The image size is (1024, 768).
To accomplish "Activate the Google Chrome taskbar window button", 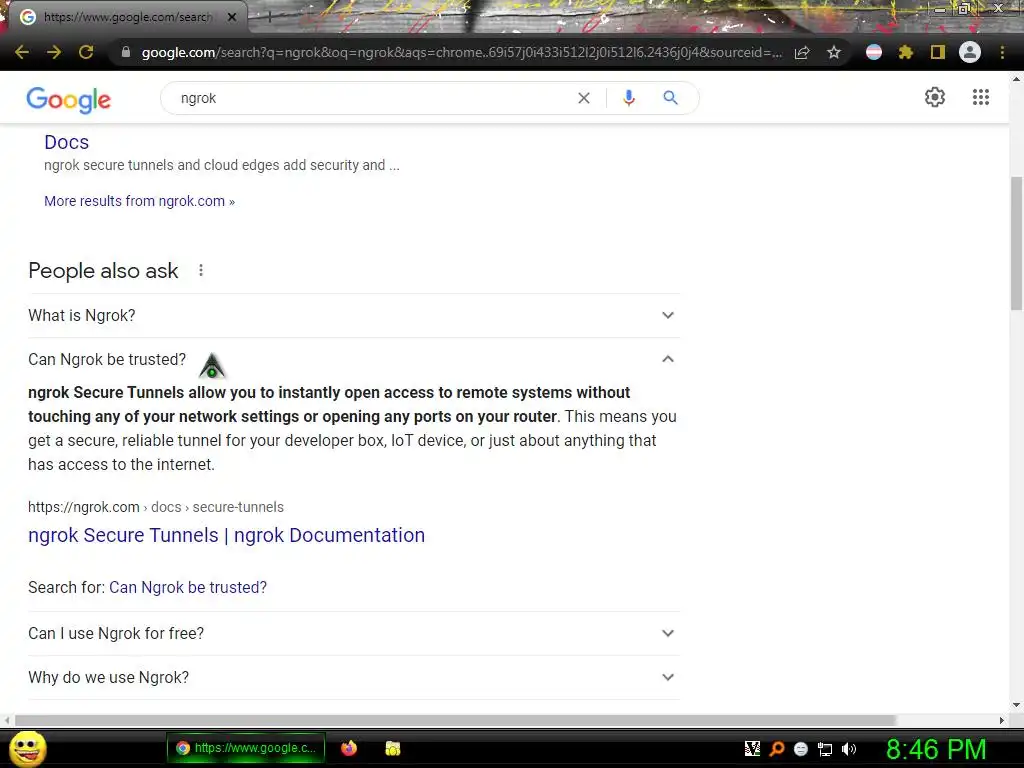I will coord(246,748).
